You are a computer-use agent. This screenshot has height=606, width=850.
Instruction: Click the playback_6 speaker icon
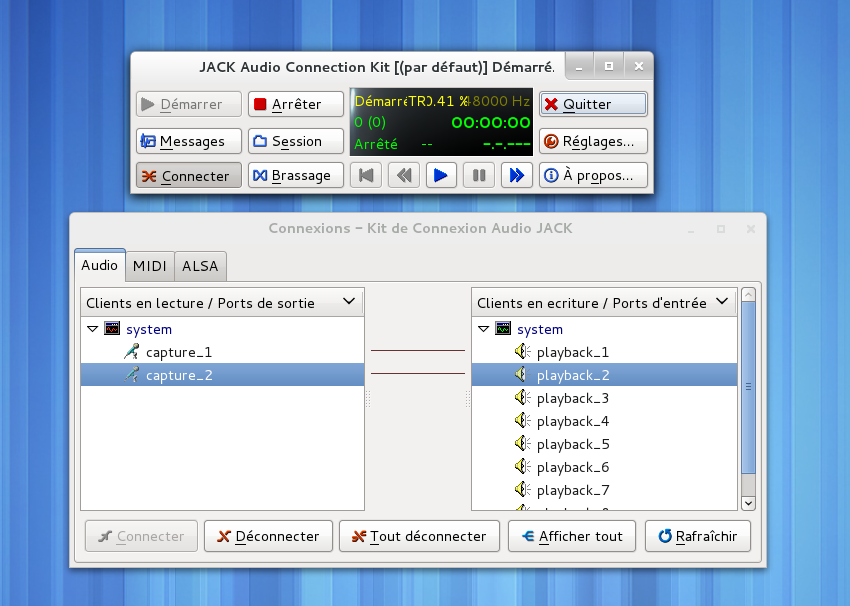[x=523, y=467]
